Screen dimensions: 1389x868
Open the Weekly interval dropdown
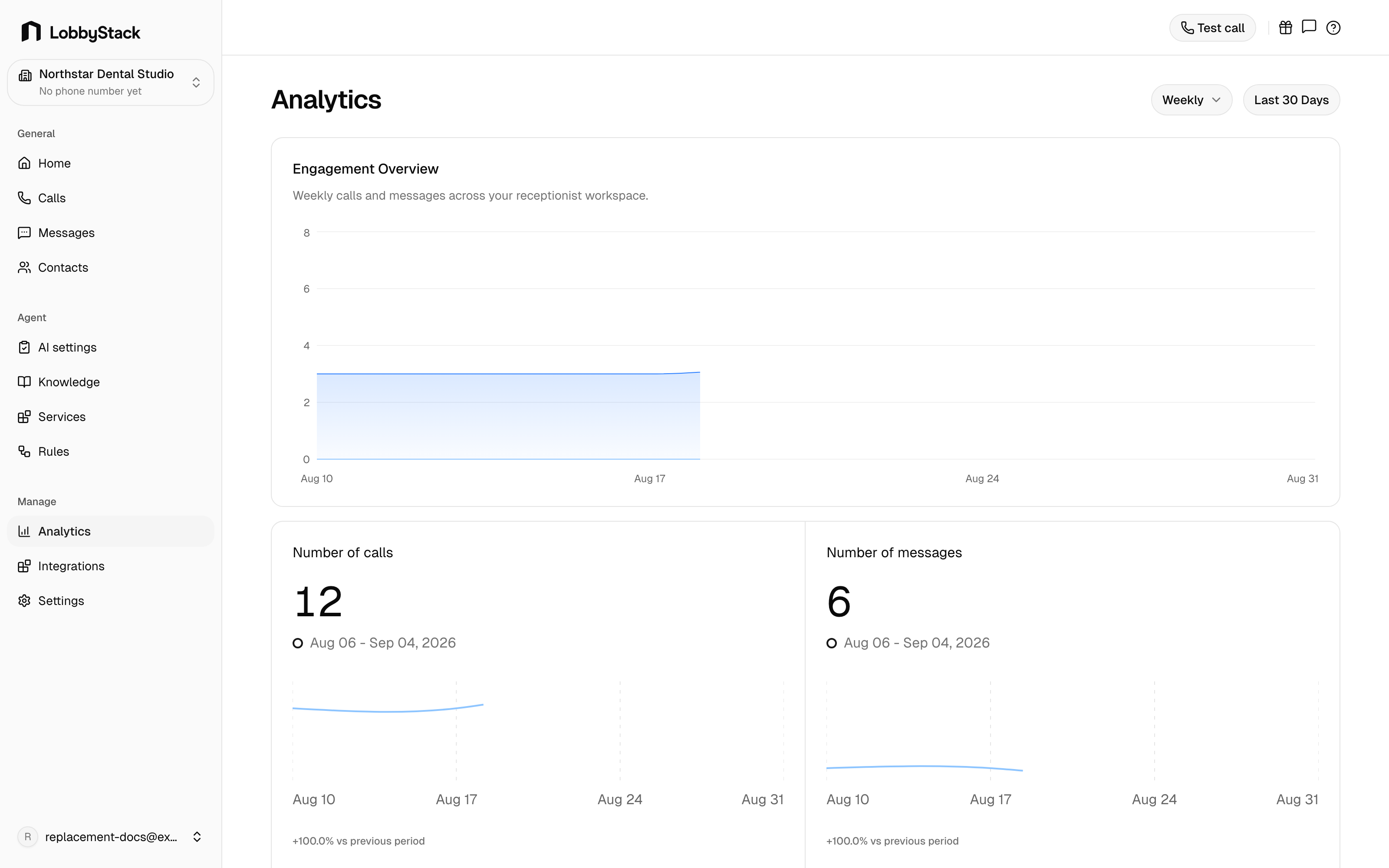[x=1192, y=100]
